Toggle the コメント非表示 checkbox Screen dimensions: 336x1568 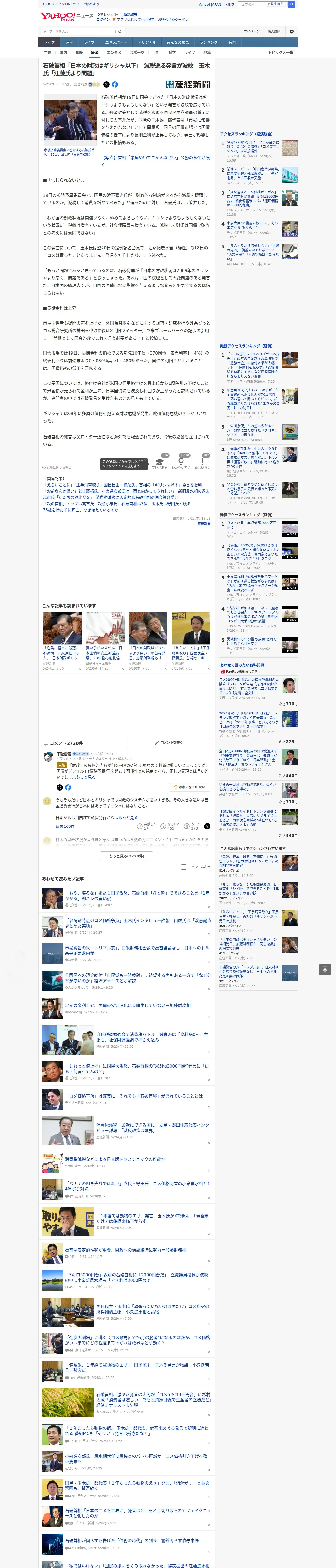coord(183,867)
